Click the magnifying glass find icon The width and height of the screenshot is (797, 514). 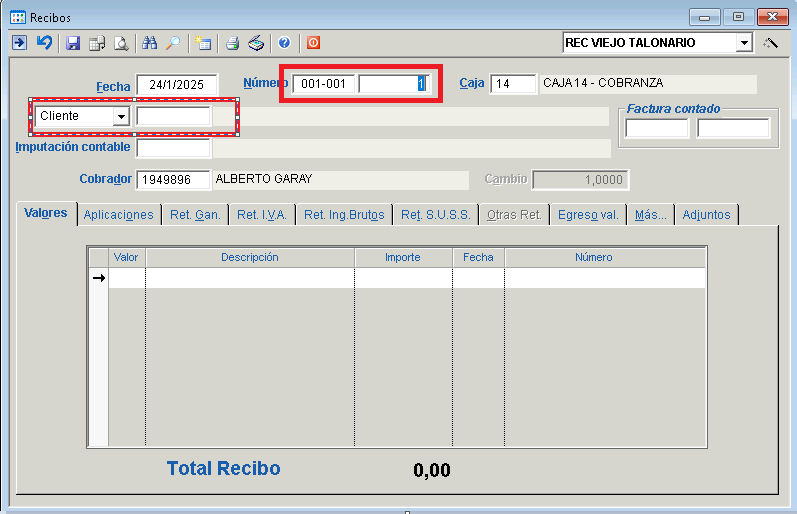174,43
